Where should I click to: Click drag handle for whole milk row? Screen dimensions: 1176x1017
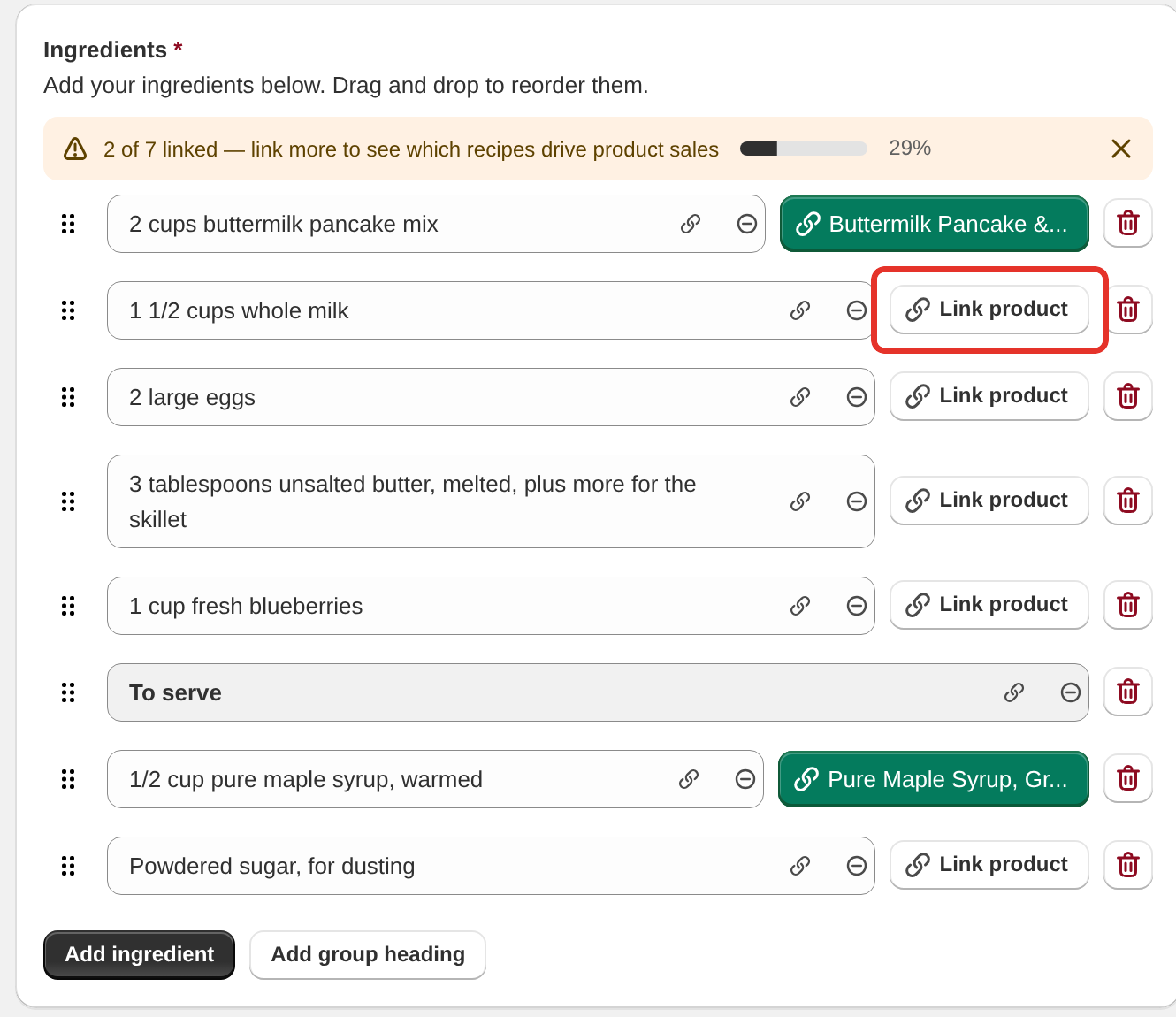[x=68, y=310]
